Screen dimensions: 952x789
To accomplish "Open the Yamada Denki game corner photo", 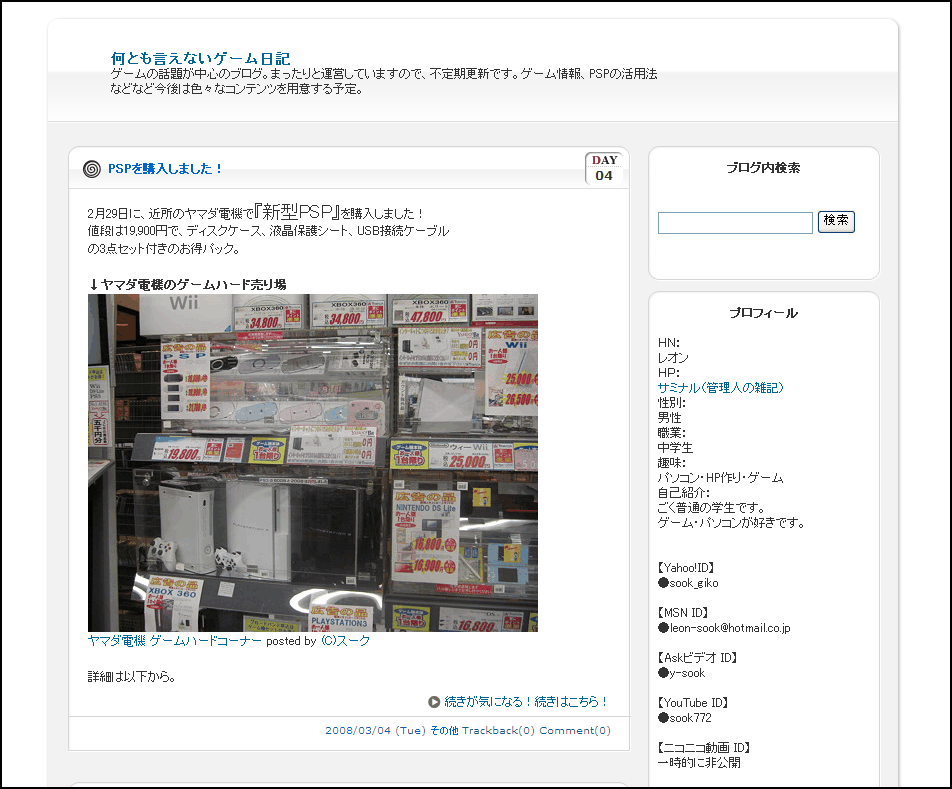I will 313,463.
